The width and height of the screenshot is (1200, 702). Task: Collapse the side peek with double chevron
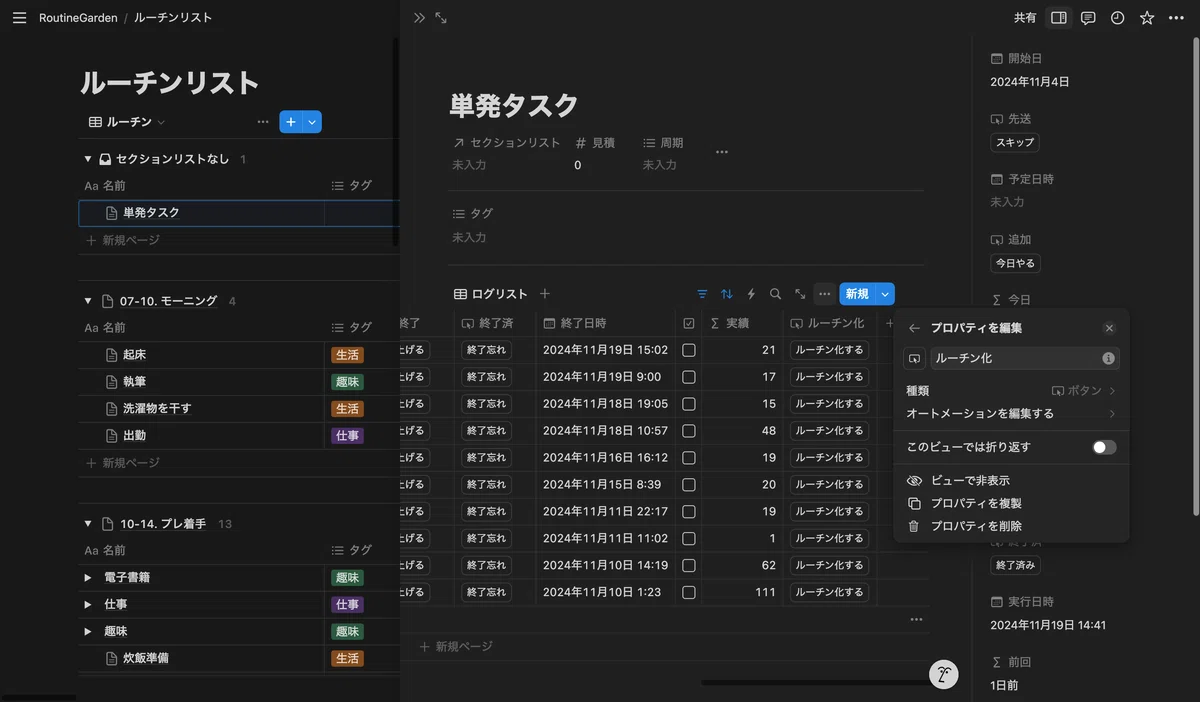tap(419, 18)
